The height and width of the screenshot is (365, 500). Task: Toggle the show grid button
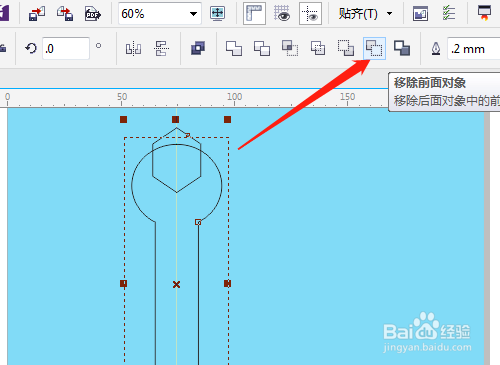click(282, 13)
